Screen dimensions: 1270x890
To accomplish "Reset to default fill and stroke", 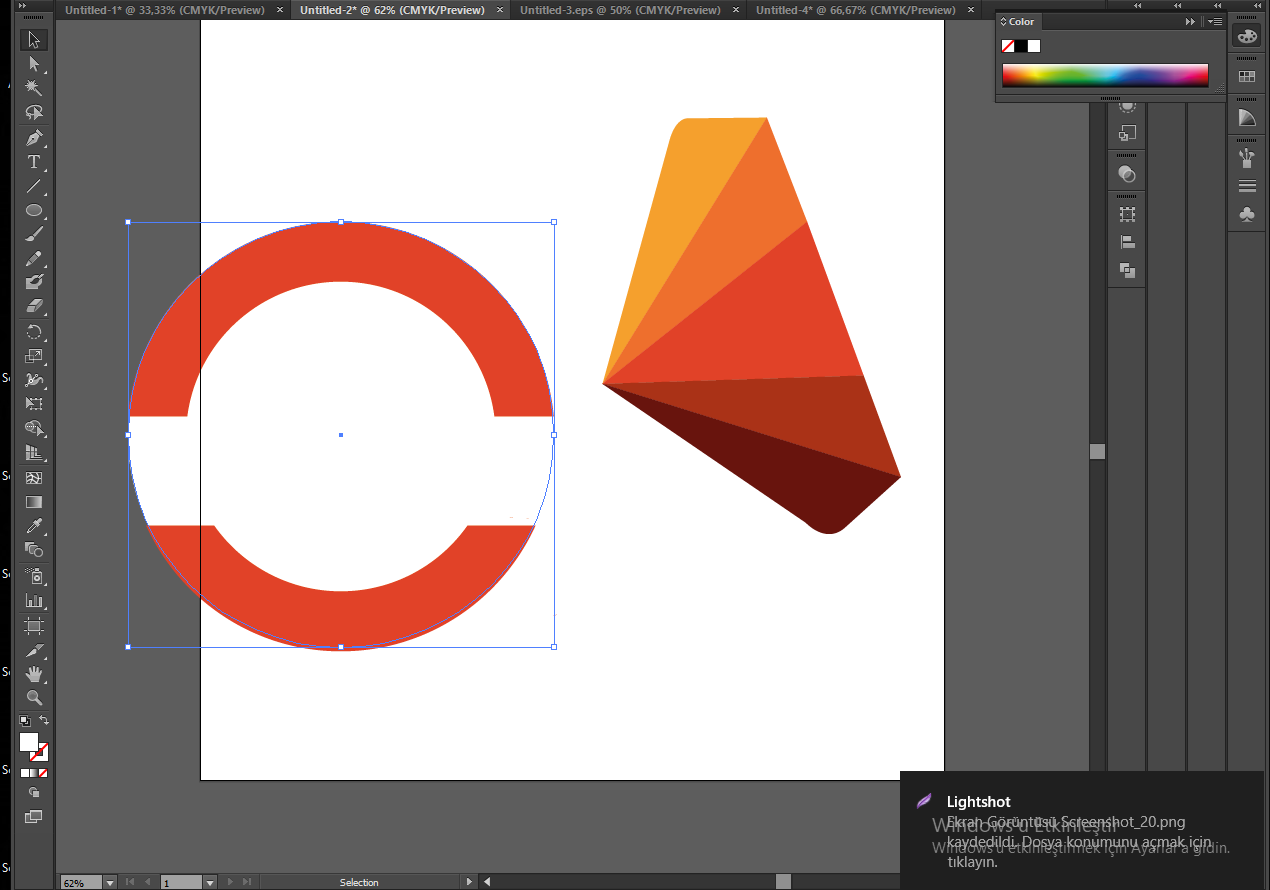I will [x=24, y=720].
